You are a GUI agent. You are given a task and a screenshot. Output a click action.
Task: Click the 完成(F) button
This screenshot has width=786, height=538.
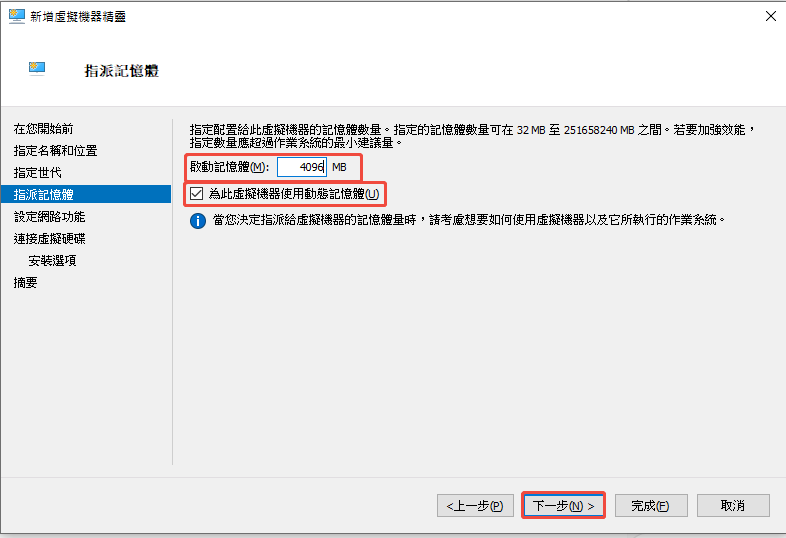pyautogui.click(x=651, y=505)
